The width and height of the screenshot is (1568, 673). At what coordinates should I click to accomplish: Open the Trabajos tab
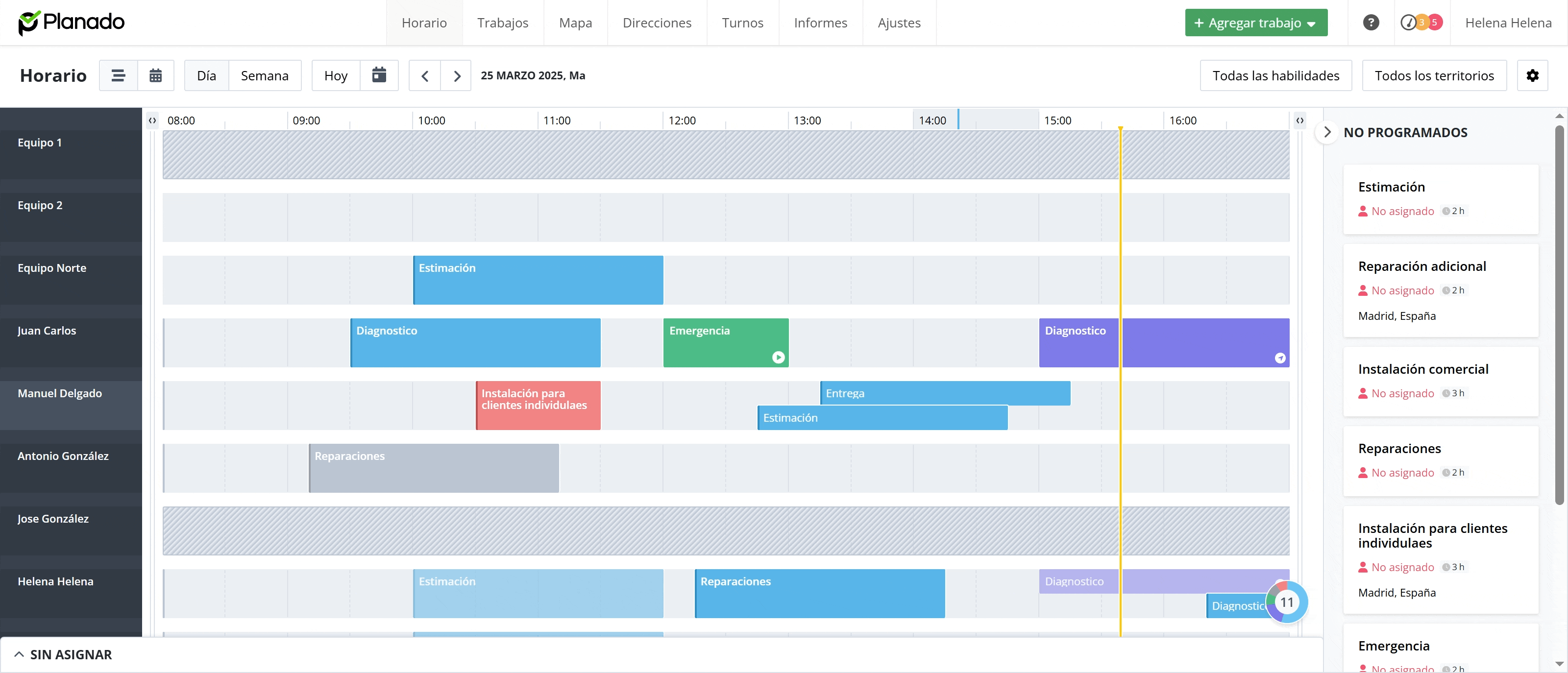[502, 23]
